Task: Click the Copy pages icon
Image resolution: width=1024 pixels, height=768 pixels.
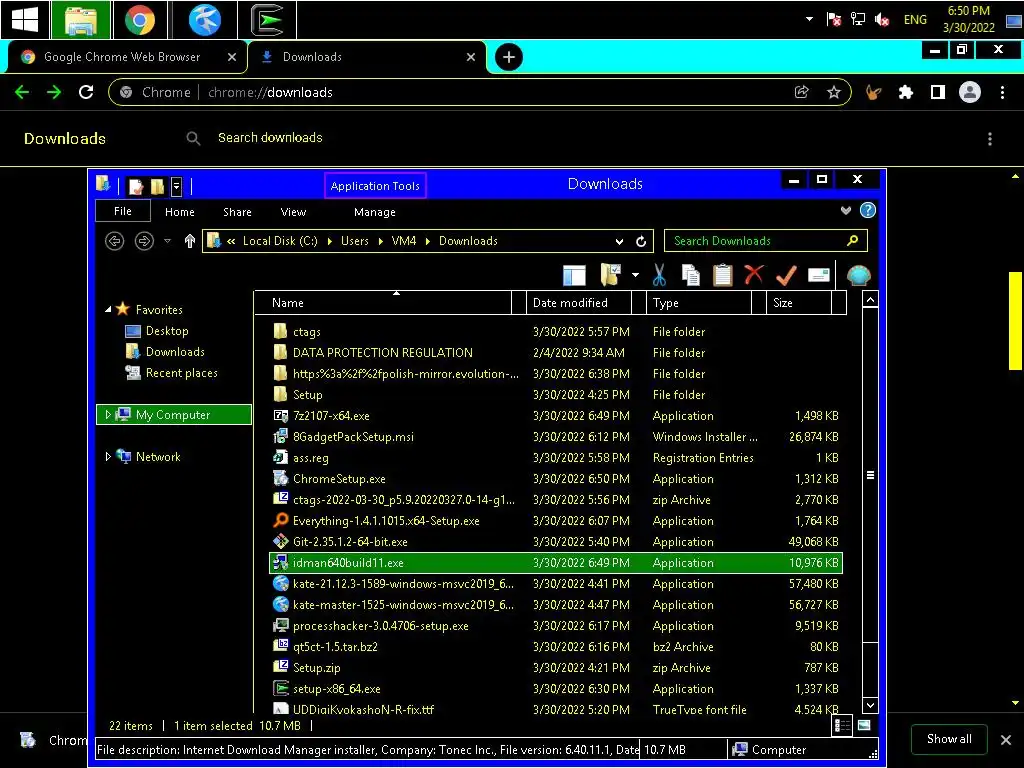Action: point(690,275)
